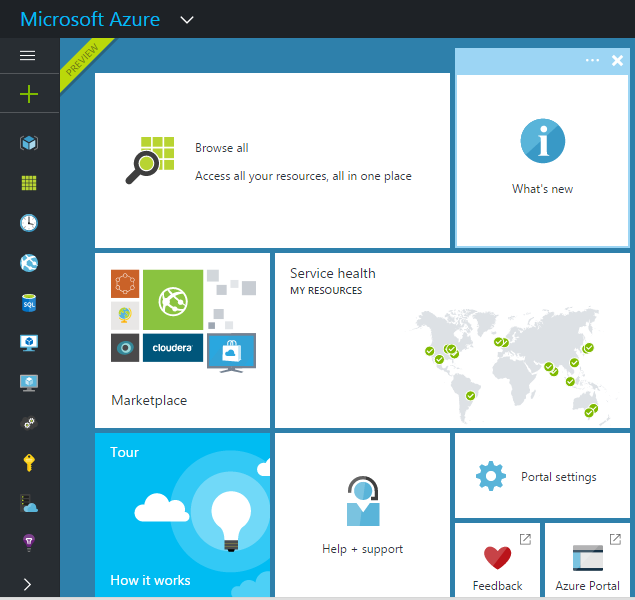635x600 pixels.
Task: Click the green web app tile in Marketplace
Action: (173, 300)
